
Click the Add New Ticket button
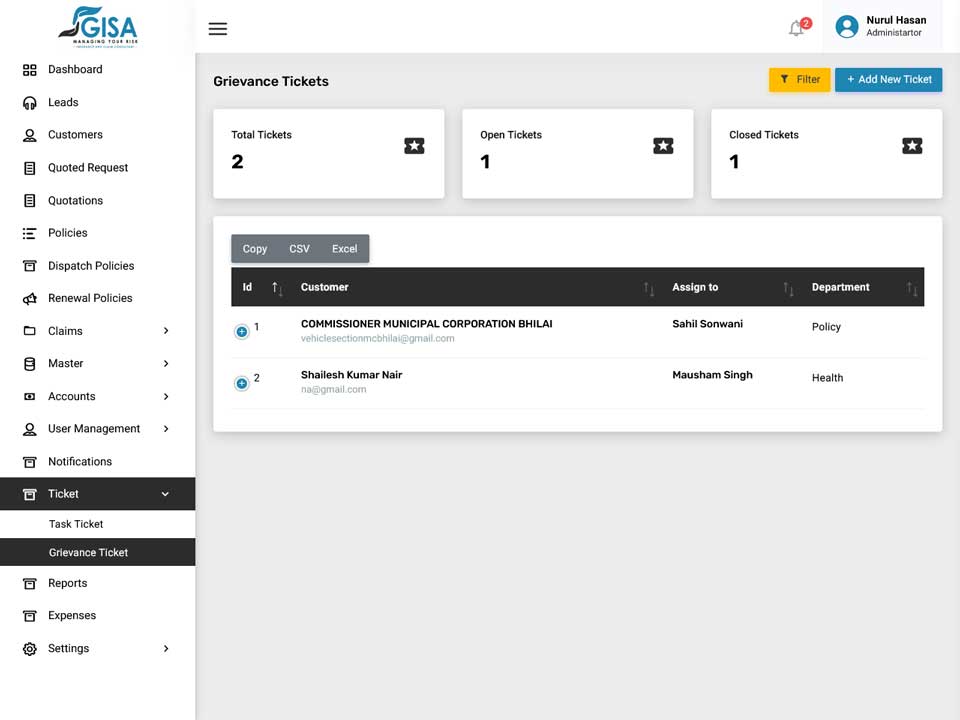(888, 80)
